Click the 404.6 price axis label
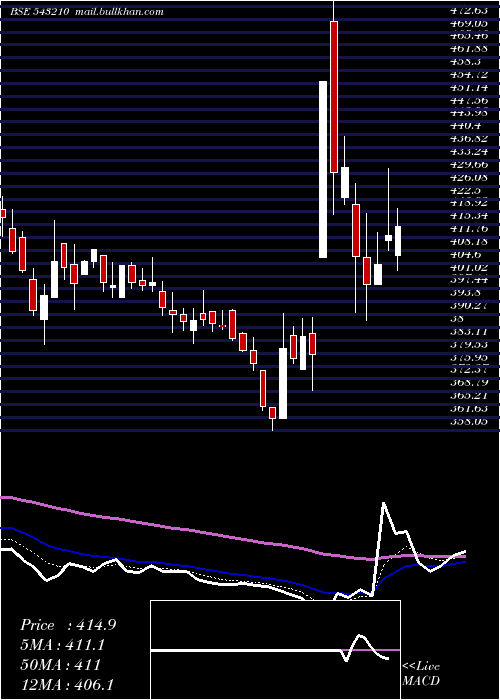The height and width of the screenshot is (700, 500). click(x=465, y=255)
